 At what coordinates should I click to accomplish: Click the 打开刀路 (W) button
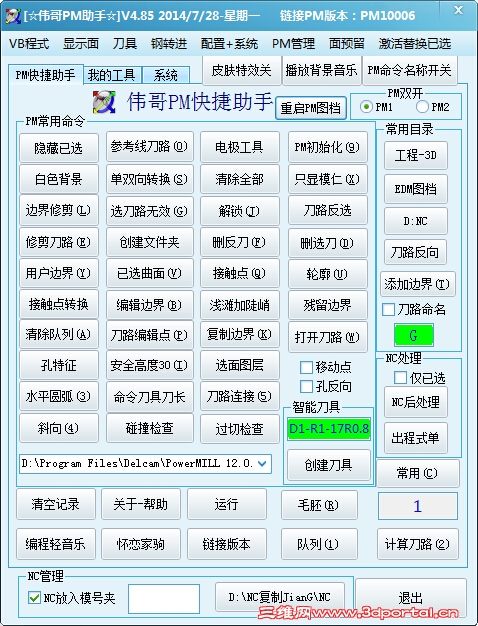click(327, 337)
